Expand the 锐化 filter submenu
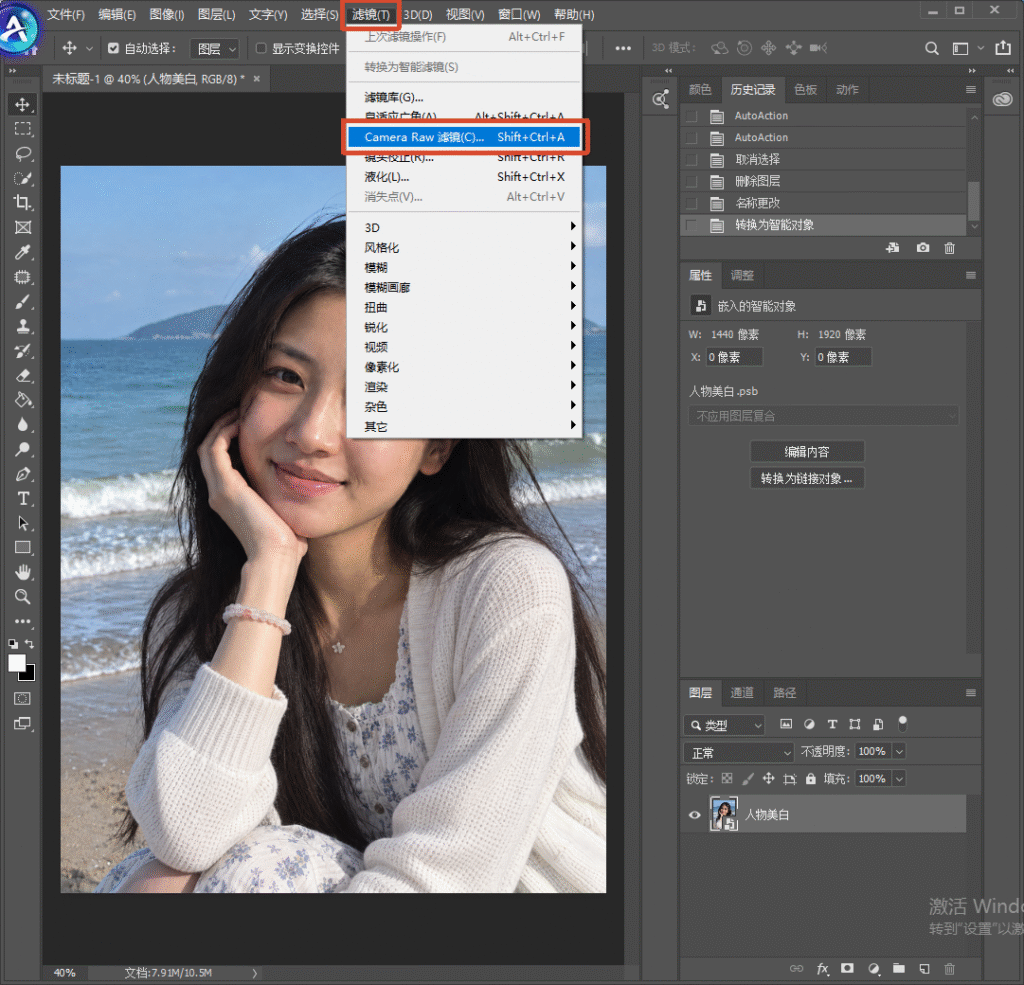1024x985 pixels. pyautogui.click(x=464, y=327)
